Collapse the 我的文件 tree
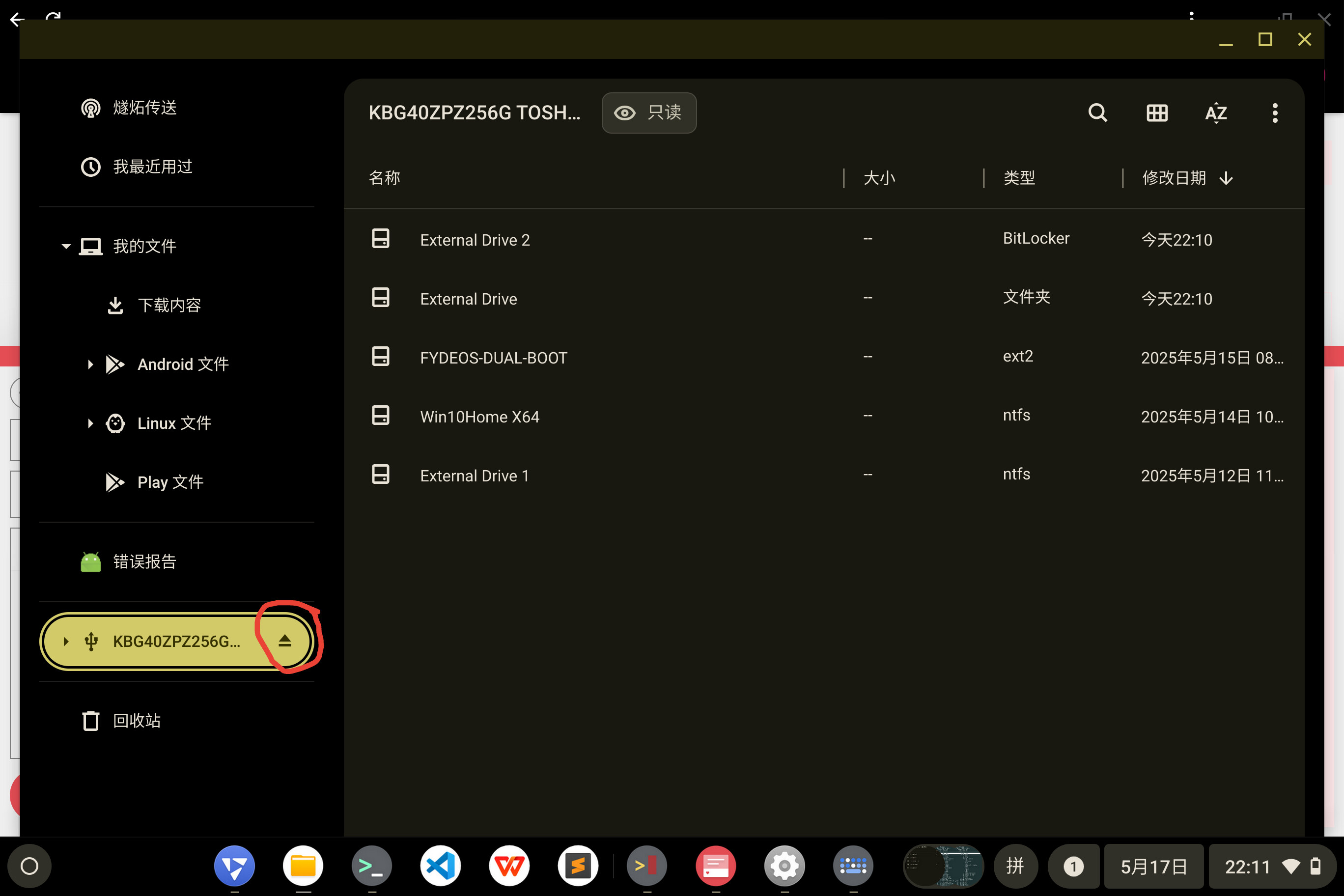Image resolution: width=1344 pixels, height=896 pixels. (x=66, y=246)
